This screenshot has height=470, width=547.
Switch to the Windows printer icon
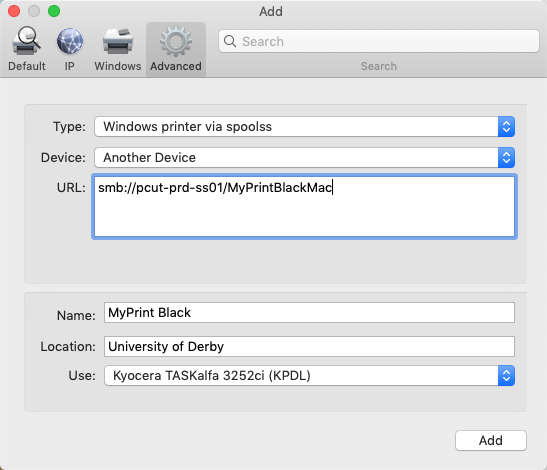pyautogui.click(x=118, y=41)
